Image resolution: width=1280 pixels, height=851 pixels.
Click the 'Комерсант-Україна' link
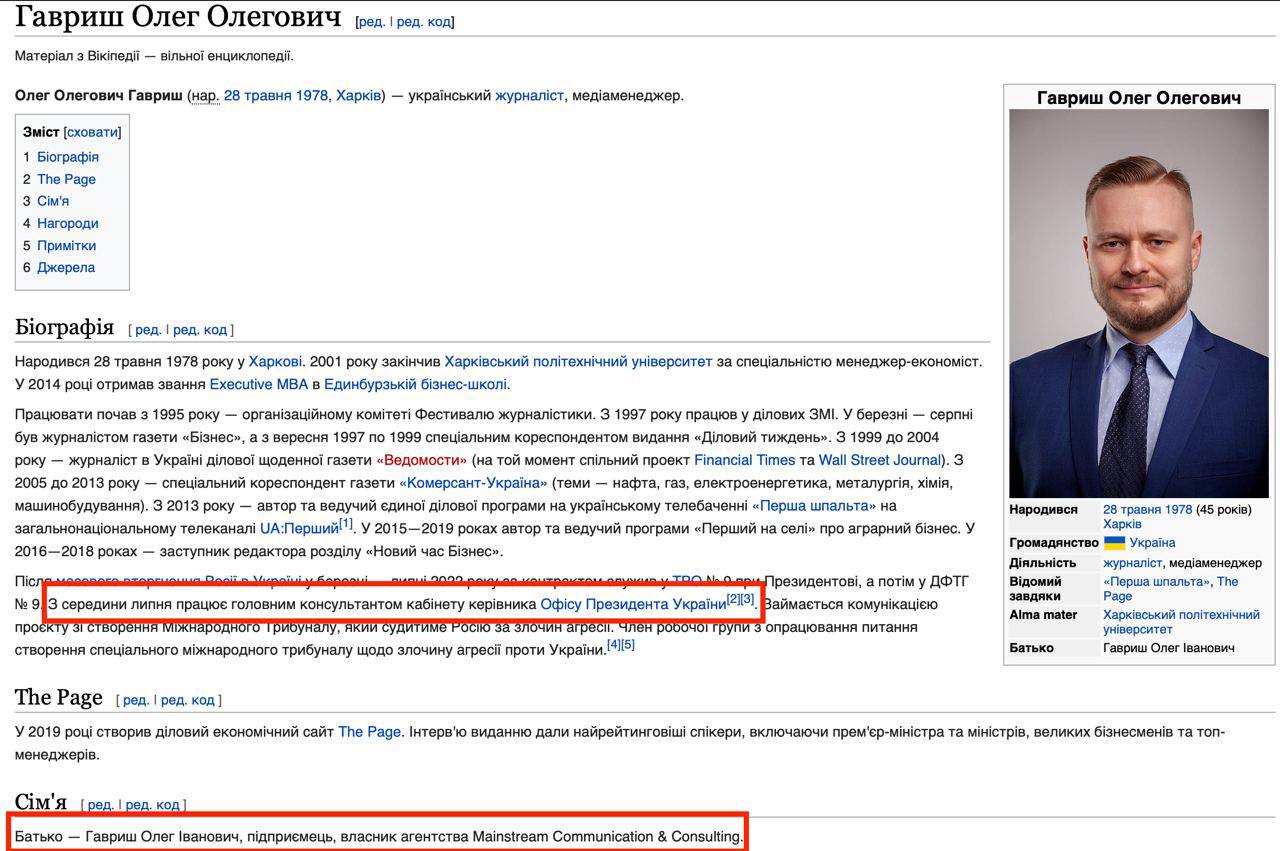click(x=473, y=483)
